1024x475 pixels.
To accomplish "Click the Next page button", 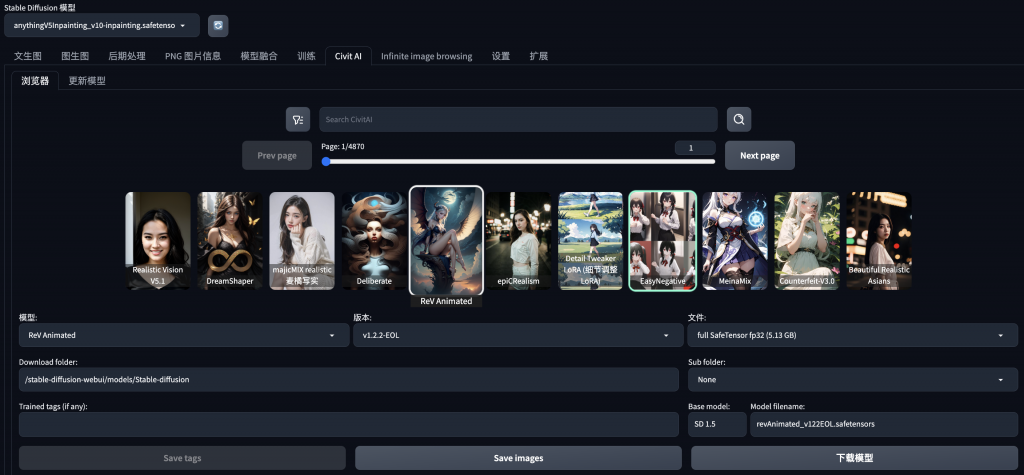I will (760, 156).
